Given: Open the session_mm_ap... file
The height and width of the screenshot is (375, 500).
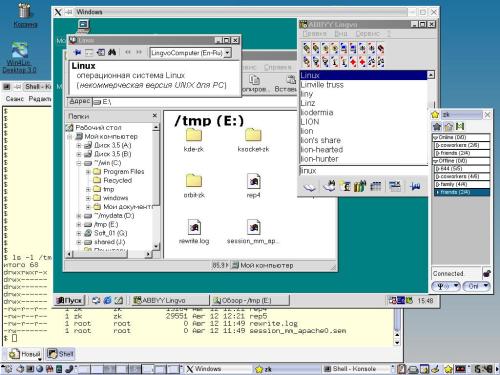Looking at the screenshot, I should point(253,232).
